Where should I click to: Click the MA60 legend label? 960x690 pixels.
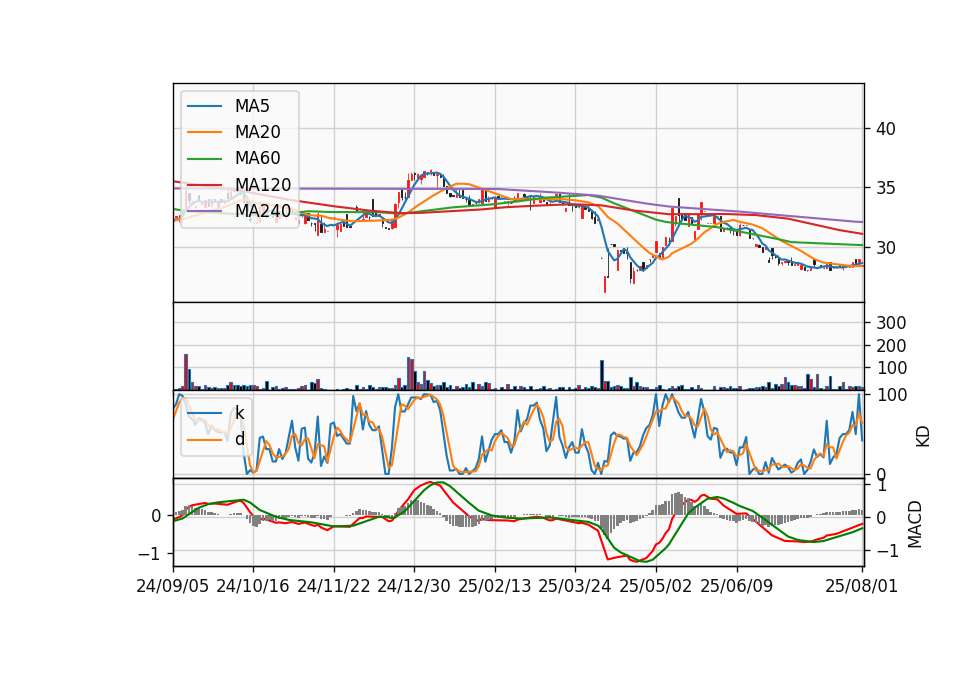click(x=258, y=159)
